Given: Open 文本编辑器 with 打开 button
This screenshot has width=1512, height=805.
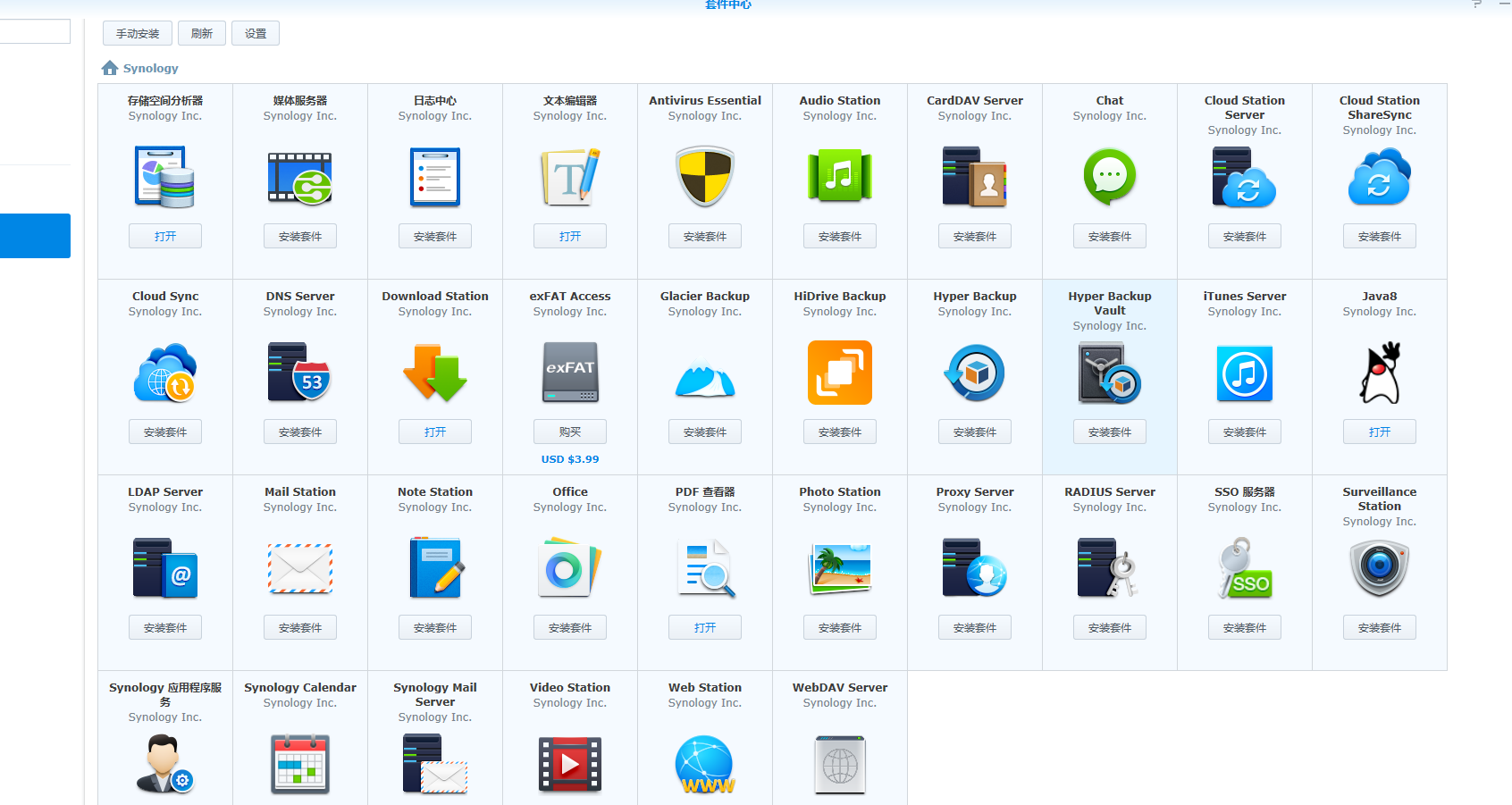Looking at the screenshot, I should pyautogui.click(x=570, y=236).
